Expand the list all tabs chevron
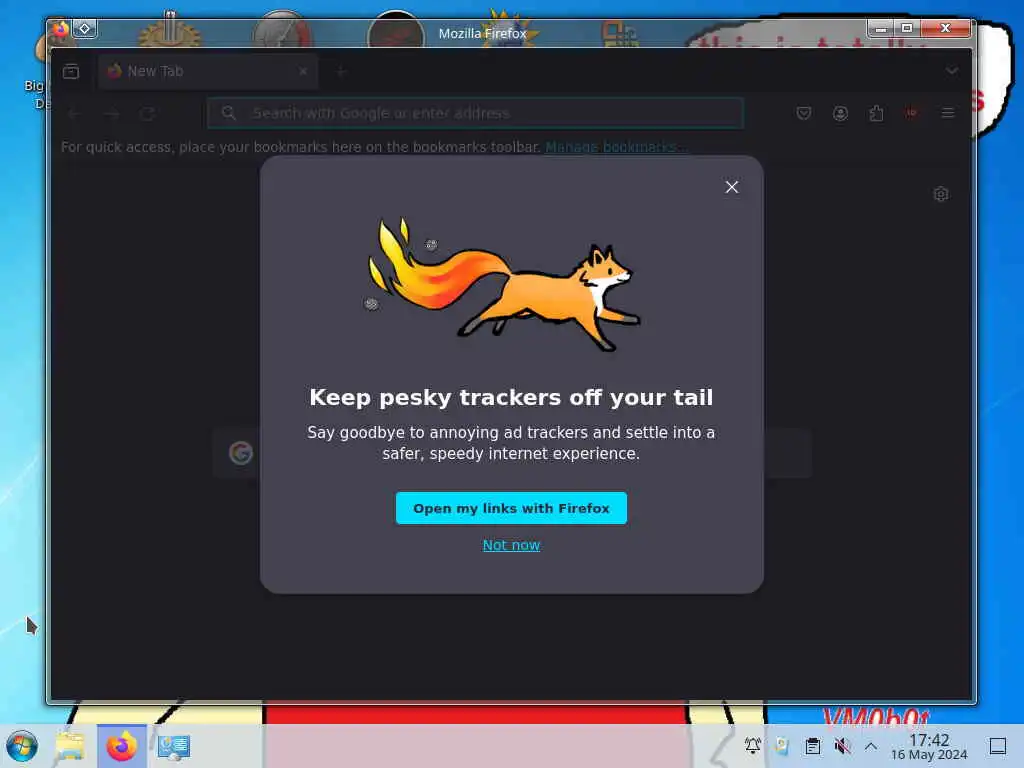The height and width of the screenshot is (768, 1024). pos(952,71)
